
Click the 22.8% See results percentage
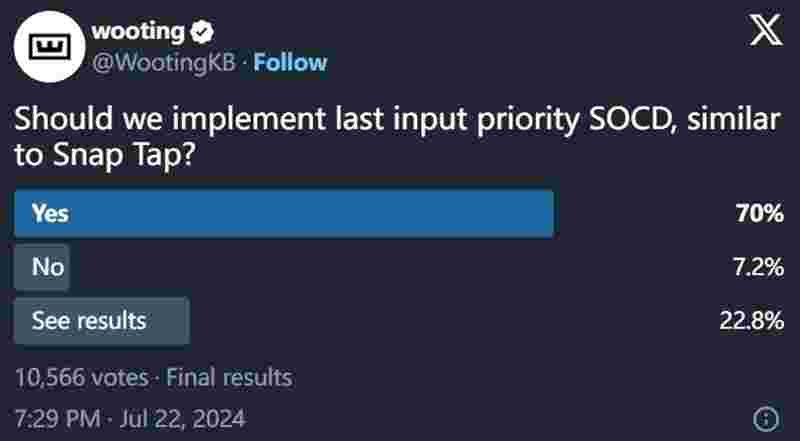coord(752,321)
